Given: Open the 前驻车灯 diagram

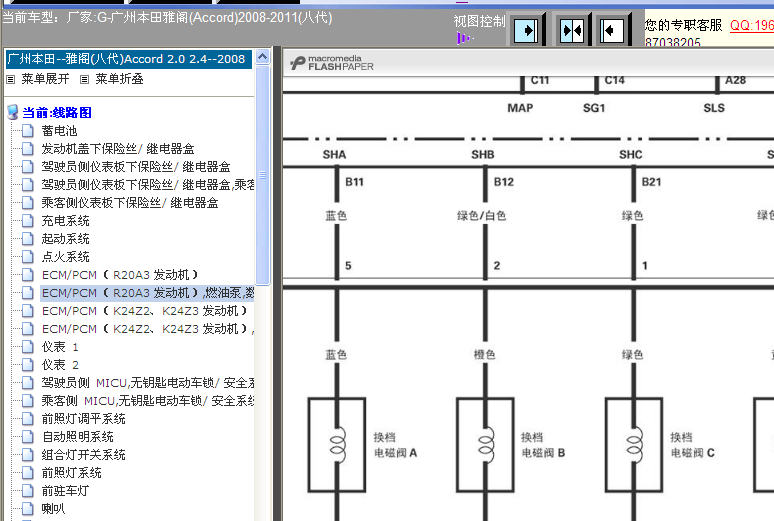Looking at the screenshot, I should pos(65,491).
